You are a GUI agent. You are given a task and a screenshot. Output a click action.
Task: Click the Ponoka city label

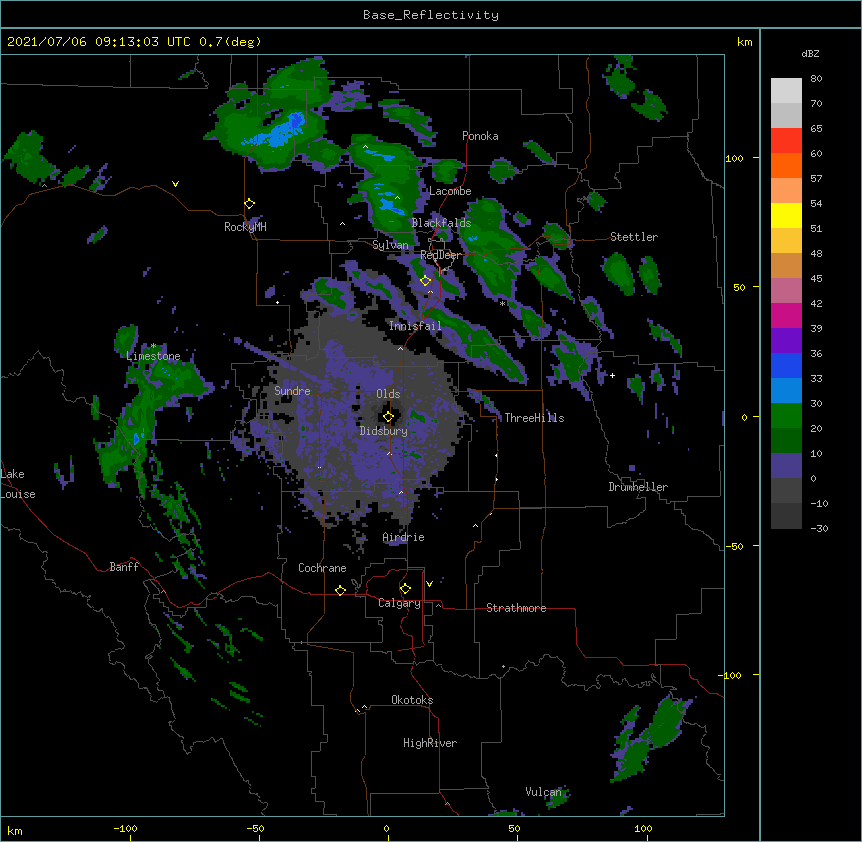[x=480, y=136]
